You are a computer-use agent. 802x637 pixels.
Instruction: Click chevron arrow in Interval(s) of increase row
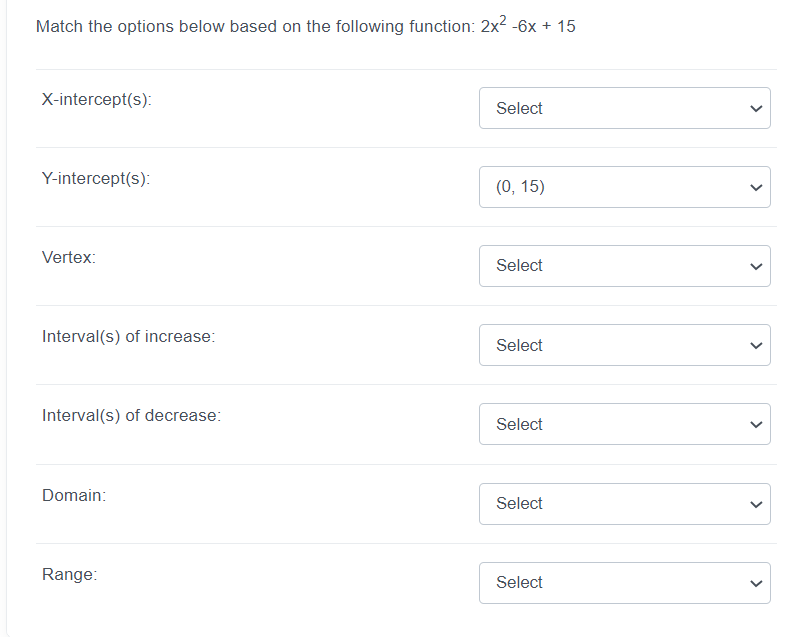point(756,345)
